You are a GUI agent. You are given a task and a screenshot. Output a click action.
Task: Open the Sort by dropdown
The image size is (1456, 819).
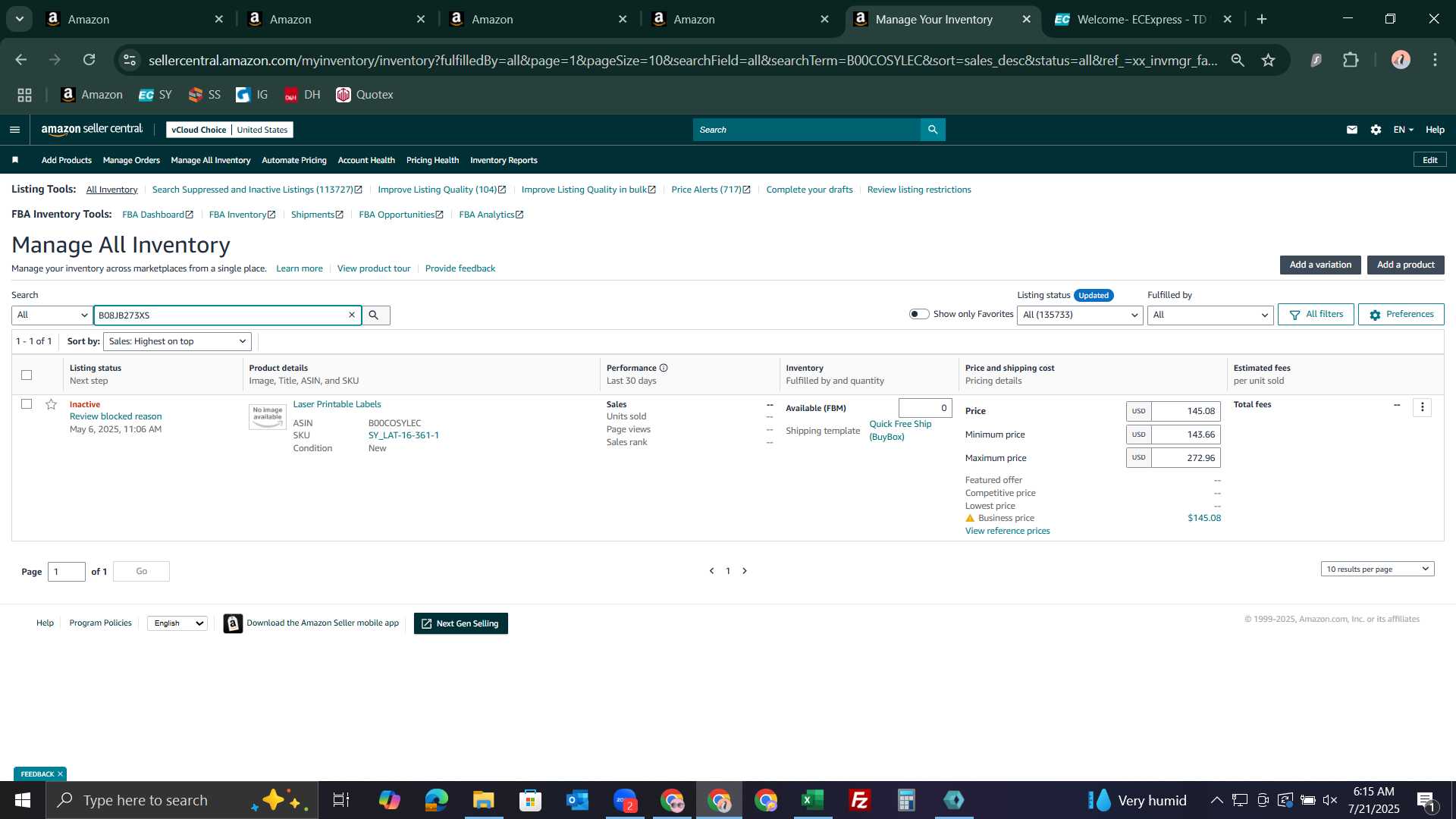[x=177, y=341]
